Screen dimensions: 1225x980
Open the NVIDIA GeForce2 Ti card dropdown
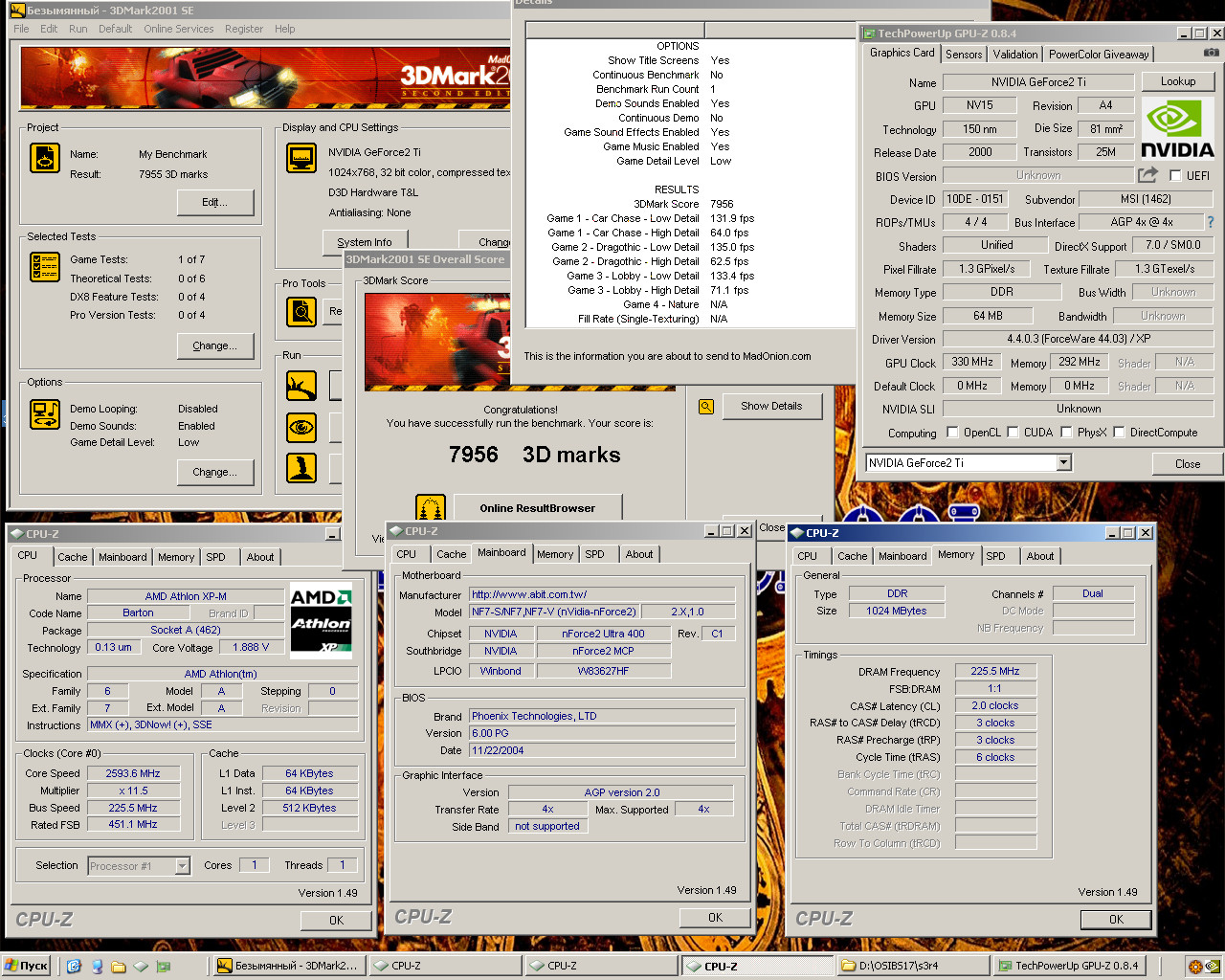click(1063, 462)
